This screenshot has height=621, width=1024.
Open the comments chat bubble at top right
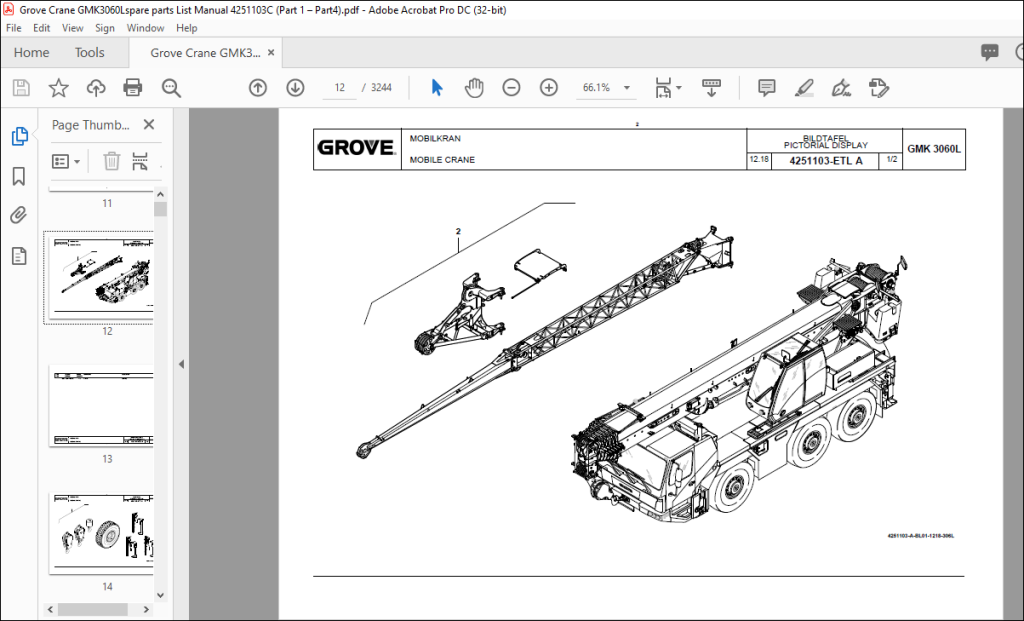[x=989, y=52]
